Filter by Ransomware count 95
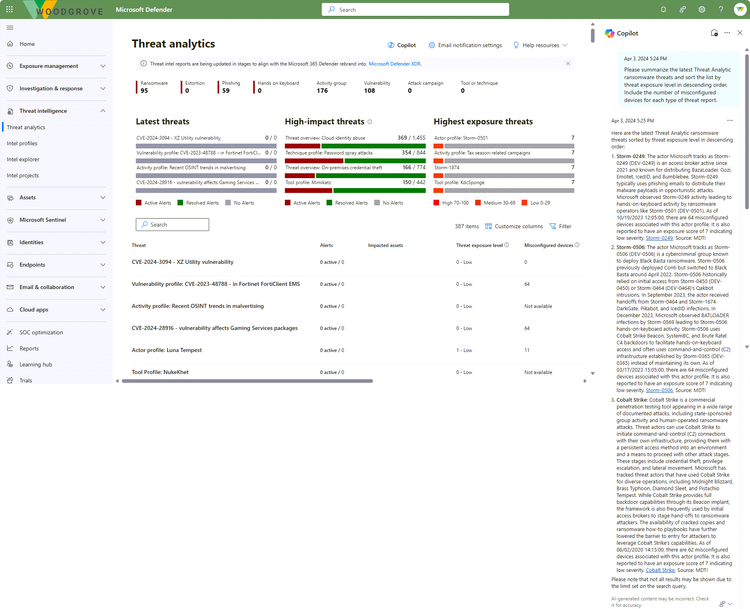Image resolution: width=750 pixels, height=609 pixels. pos(153,87)
